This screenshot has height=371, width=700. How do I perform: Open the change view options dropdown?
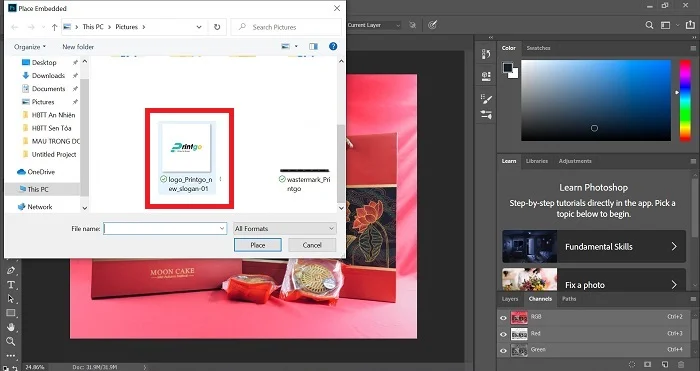296,46
